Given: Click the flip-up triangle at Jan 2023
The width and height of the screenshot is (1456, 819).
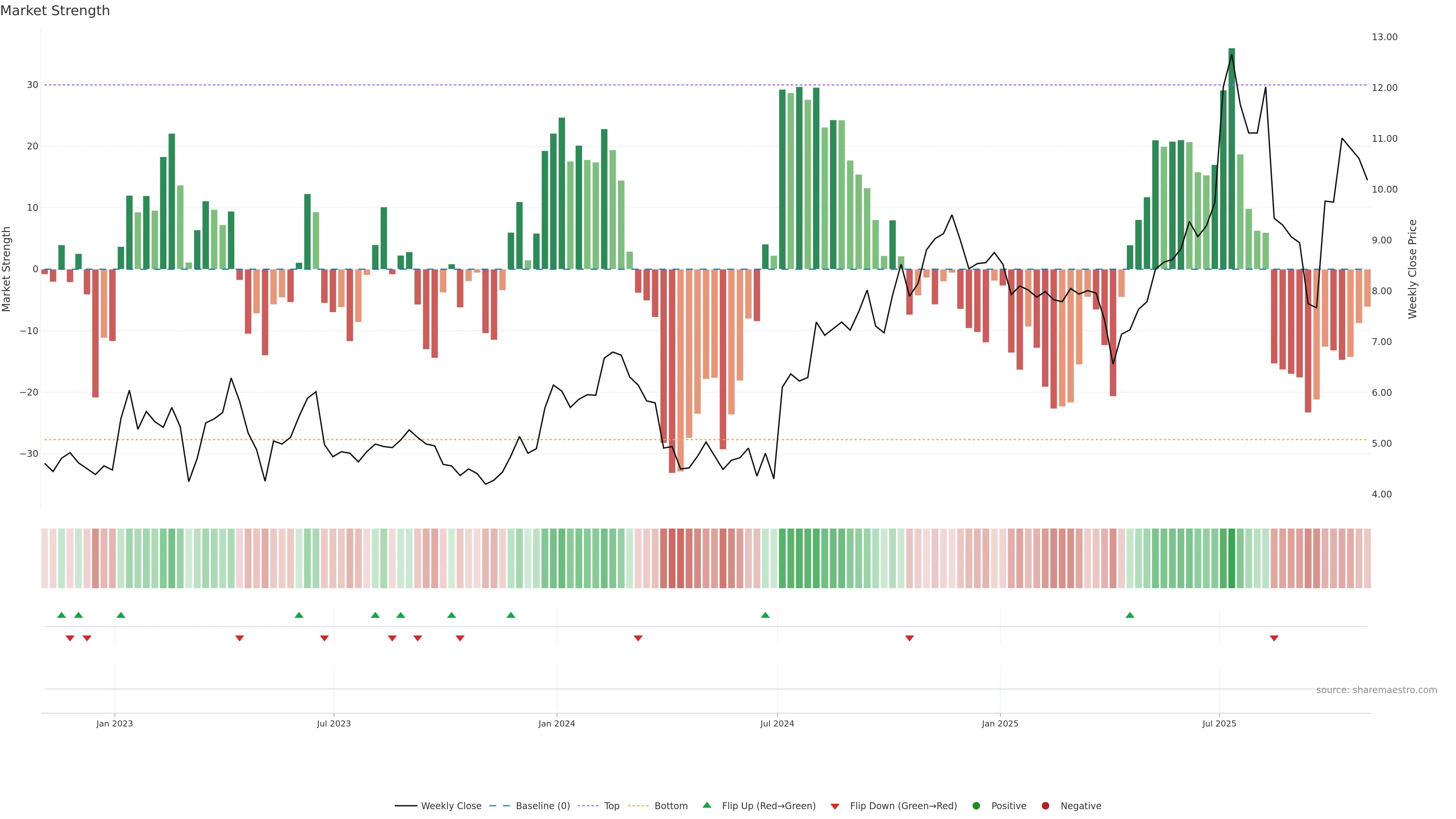Looking at the screenshot, I should tap(121, 615).
